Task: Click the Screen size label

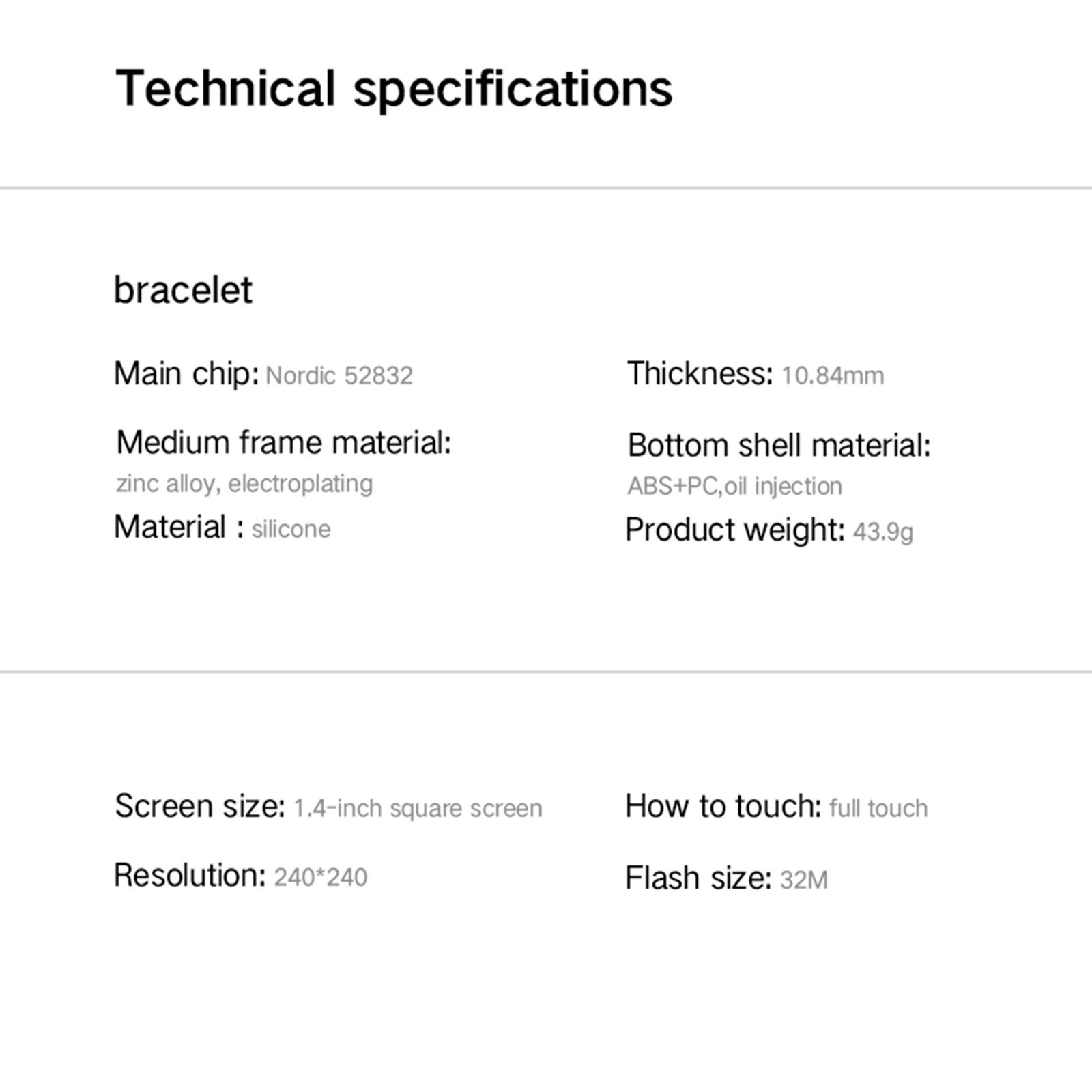Action: click(x=199, y=807)
